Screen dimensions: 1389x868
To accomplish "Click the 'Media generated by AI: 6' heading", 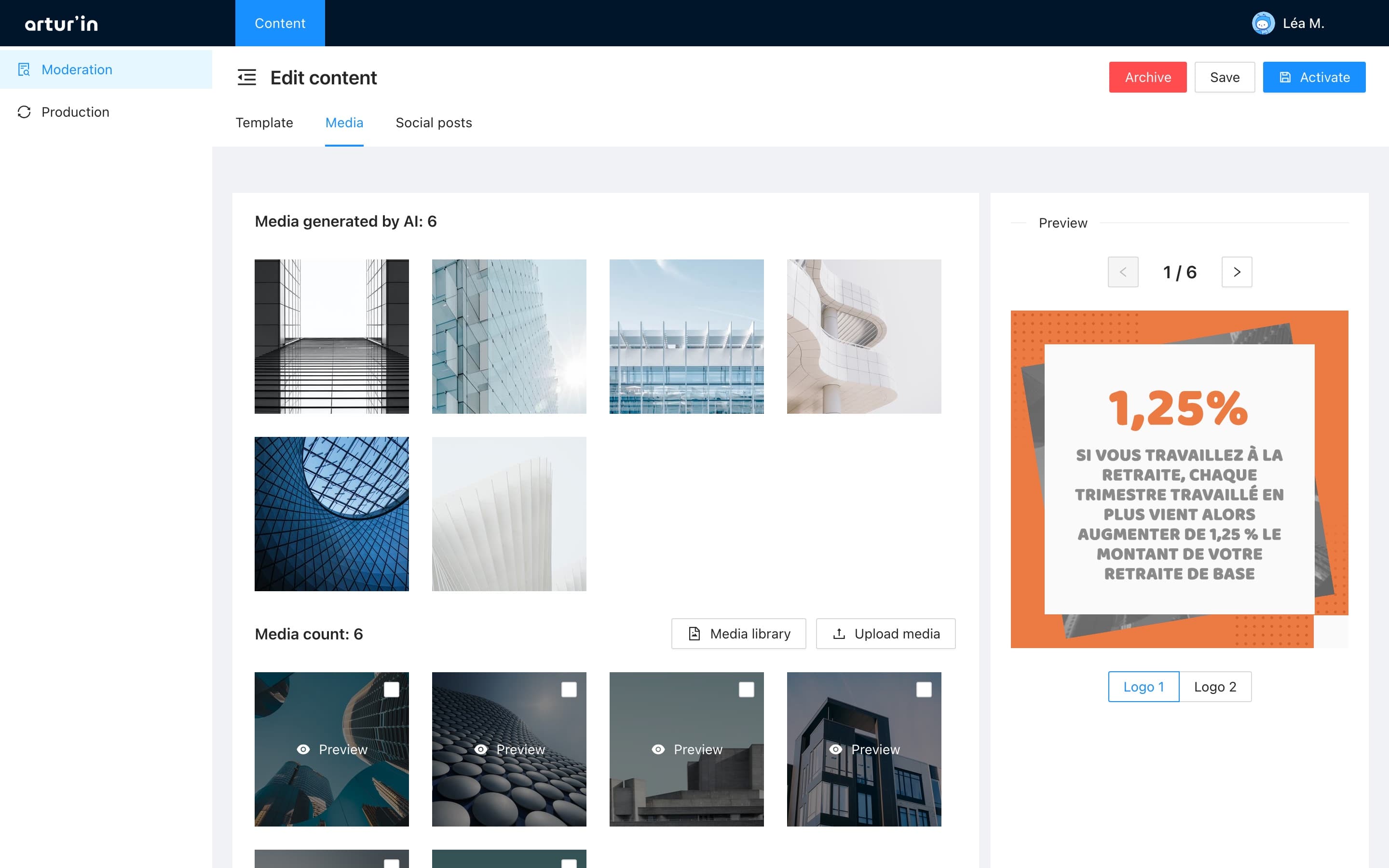I will pyautogui.click(x=345, y=222).
